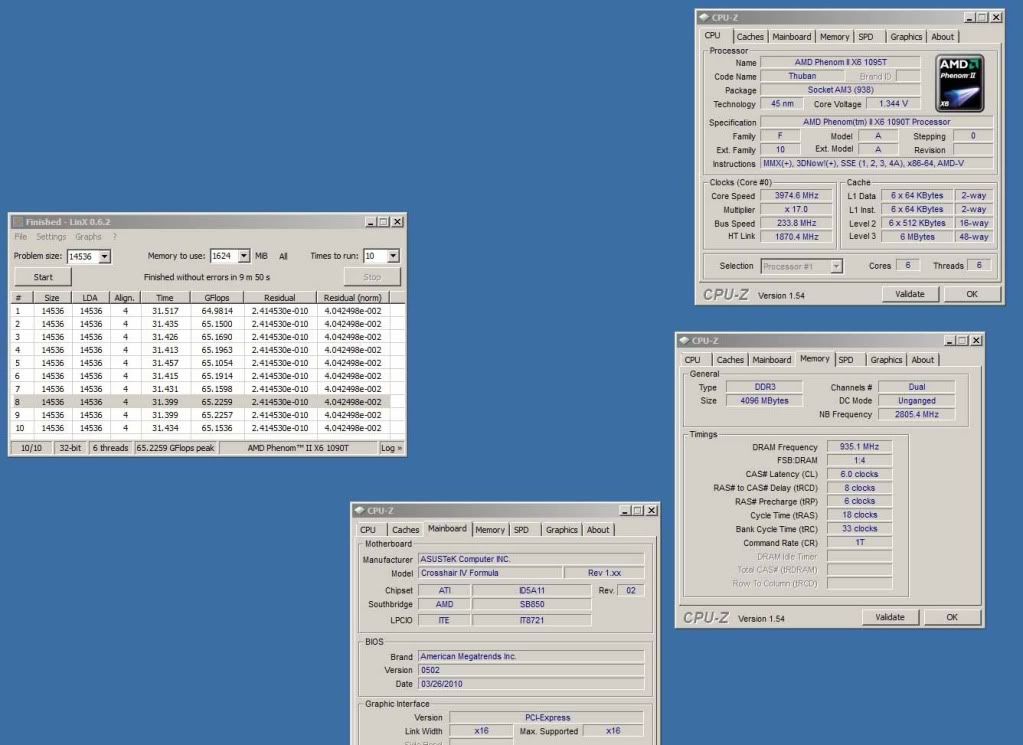Click the Start button in LinX

[x=43, y=277]
